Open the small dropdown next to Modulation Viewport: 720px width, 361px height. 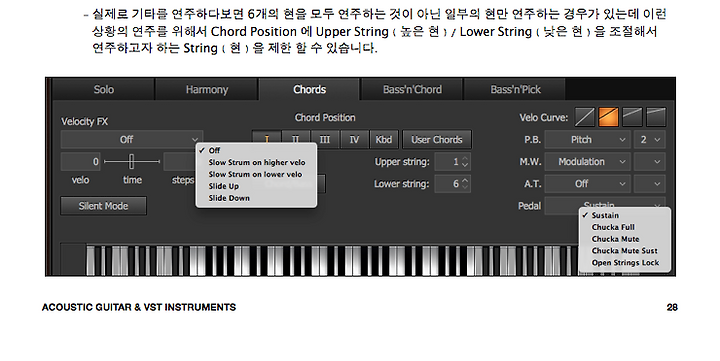pyautogui.click(x=649, y=162)
